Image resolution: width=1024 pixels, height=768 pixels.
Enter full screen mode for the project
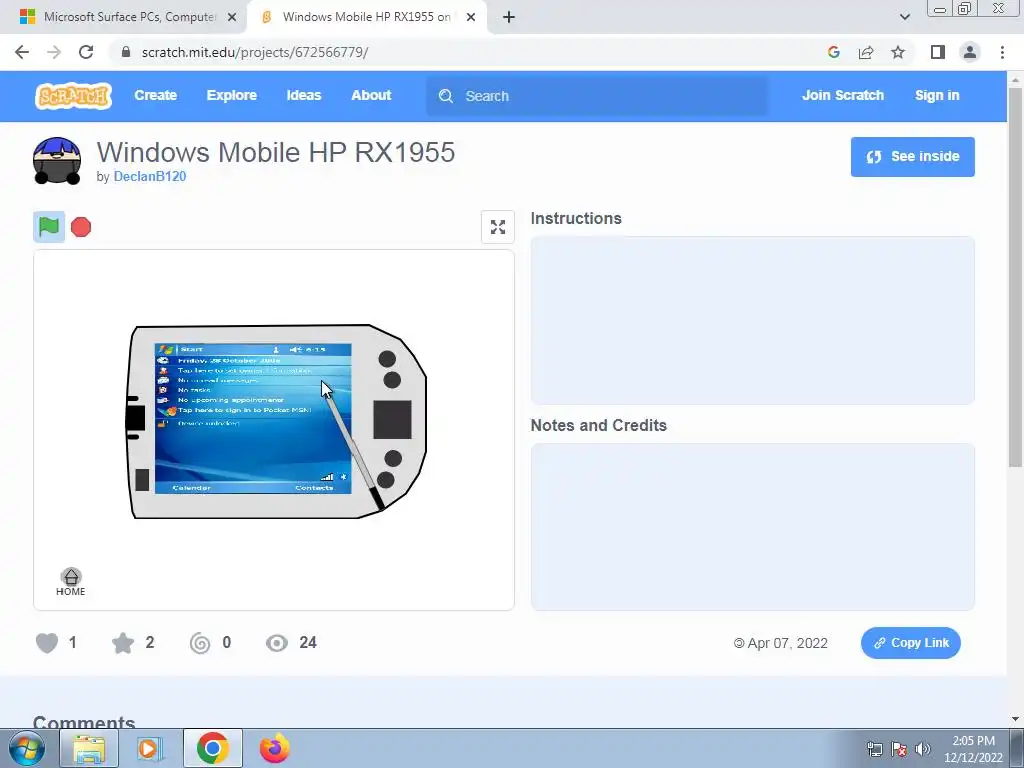(x=498, y=227)
